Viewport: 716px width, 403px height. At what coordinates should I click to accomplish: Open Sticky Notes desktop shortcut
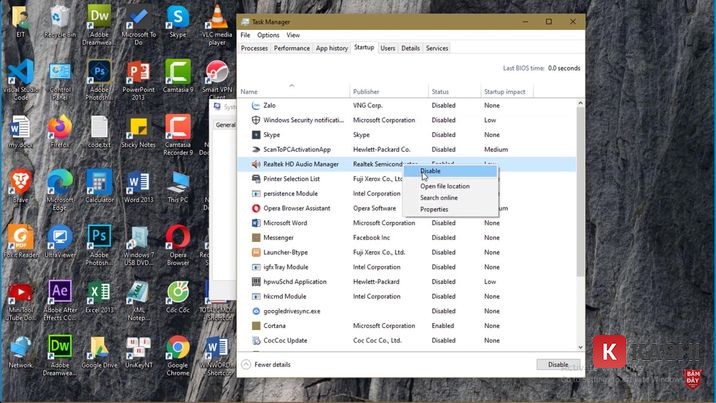pos(138,131)
